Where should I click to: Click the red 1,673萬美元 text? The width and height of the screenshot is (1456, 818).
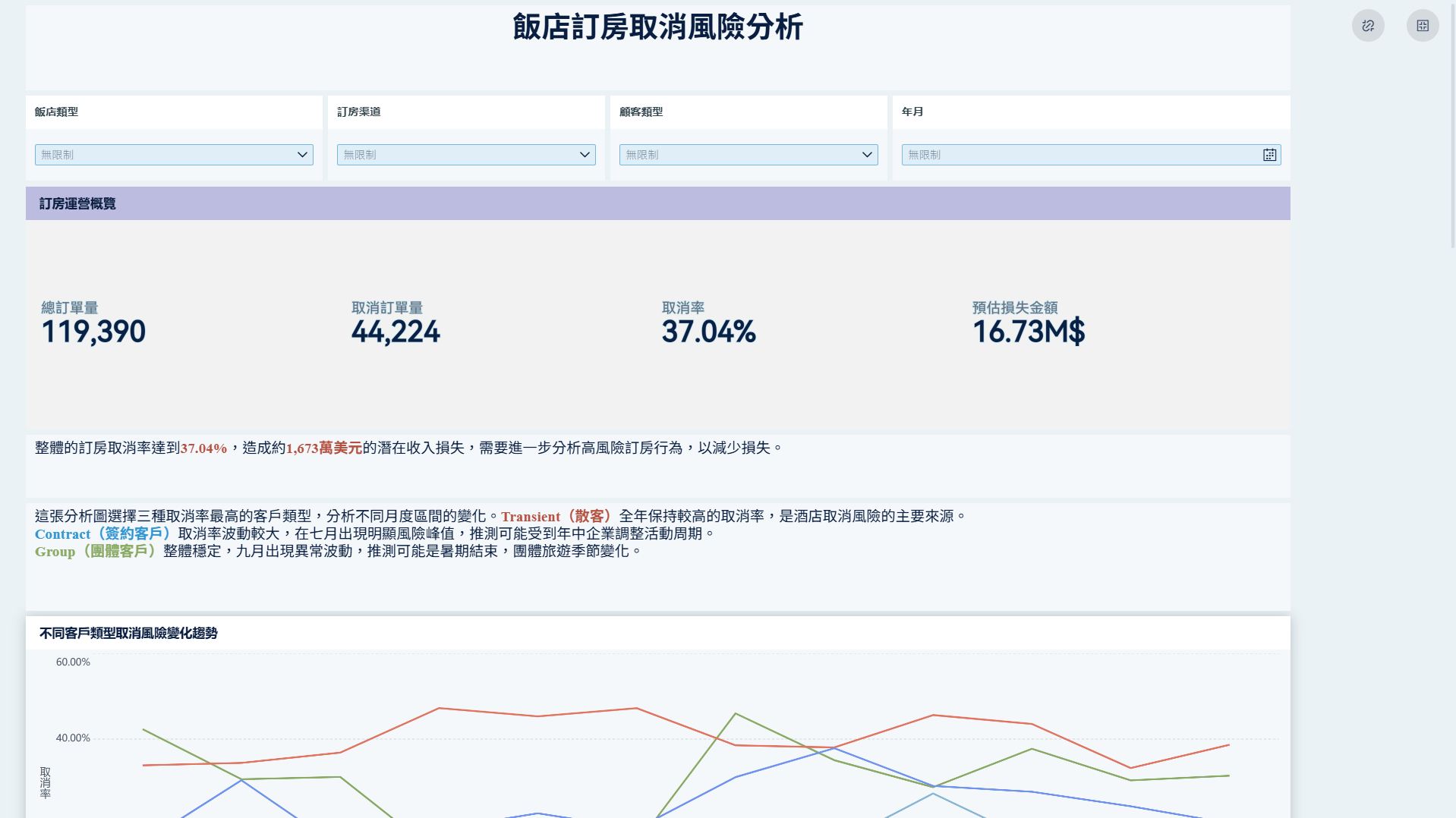point(324,448)
